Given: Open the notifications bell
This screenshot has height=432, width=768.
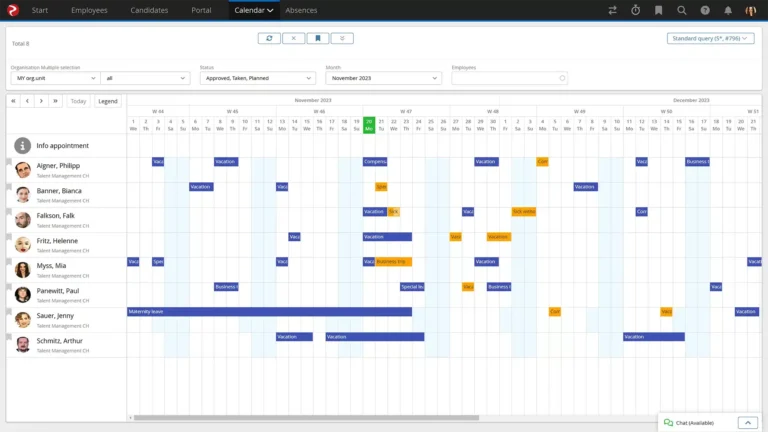Looking at the screenshot, I should click(727, 10).
